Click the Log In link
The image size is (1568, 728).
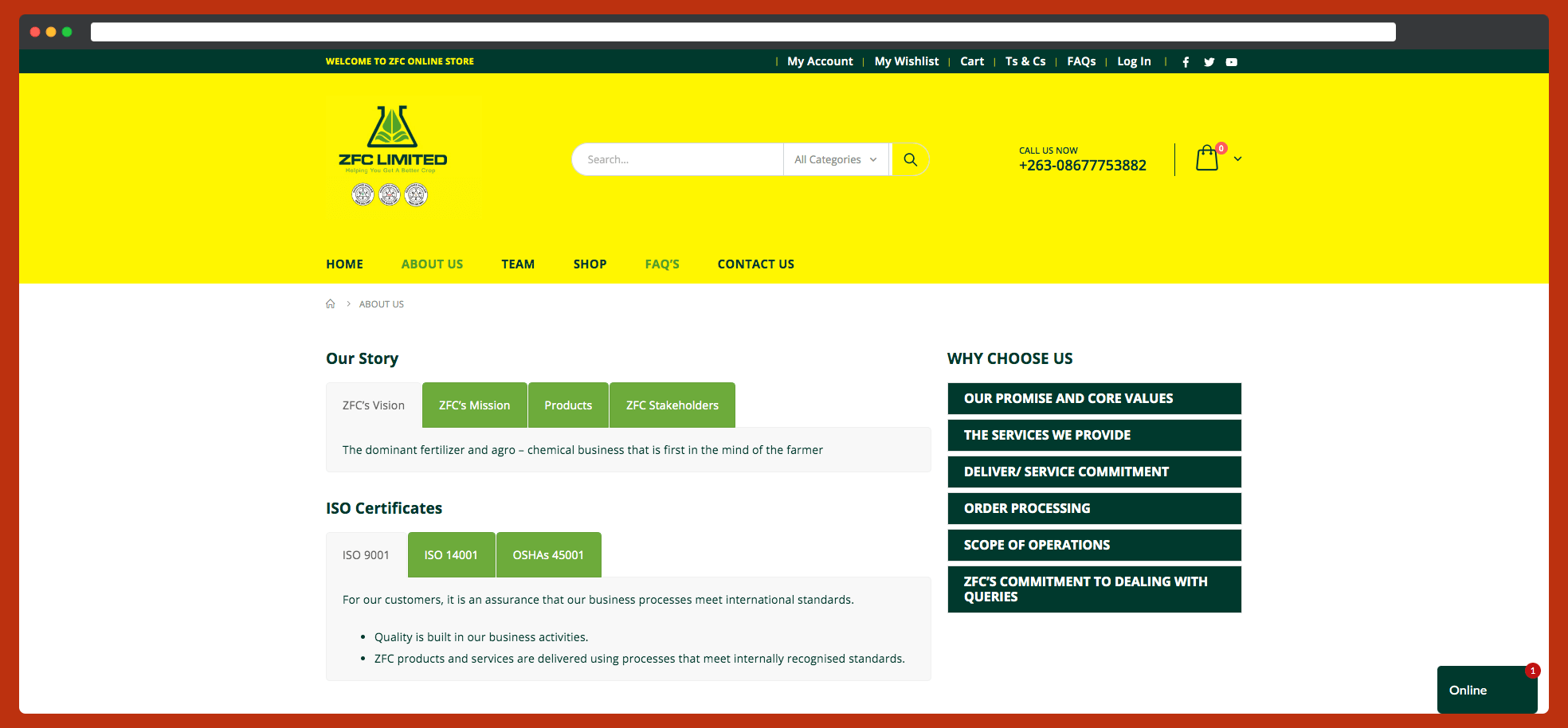[1134, 61]
